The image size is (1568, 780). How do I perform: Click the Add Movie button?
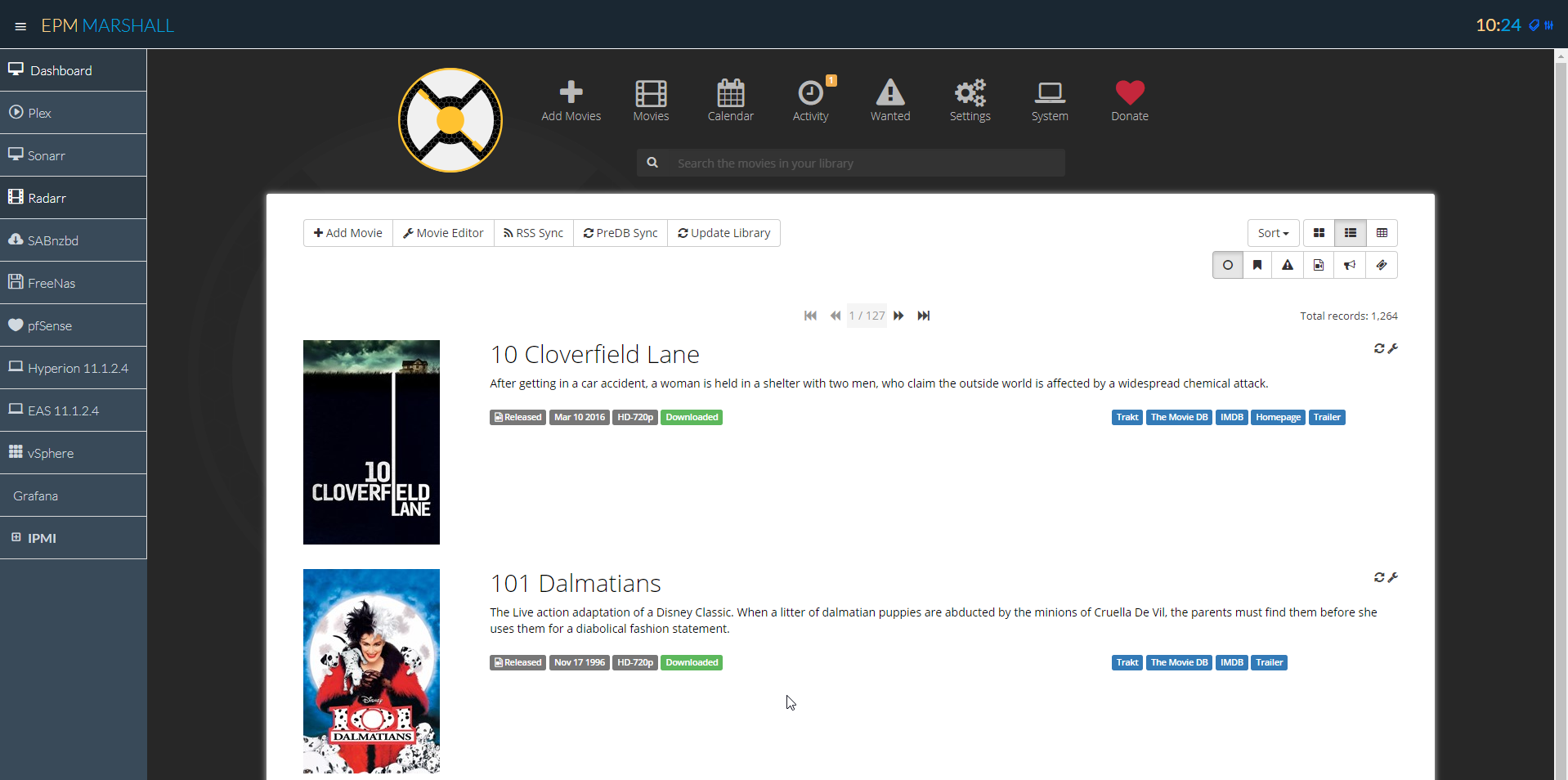[x=348, y=233]
